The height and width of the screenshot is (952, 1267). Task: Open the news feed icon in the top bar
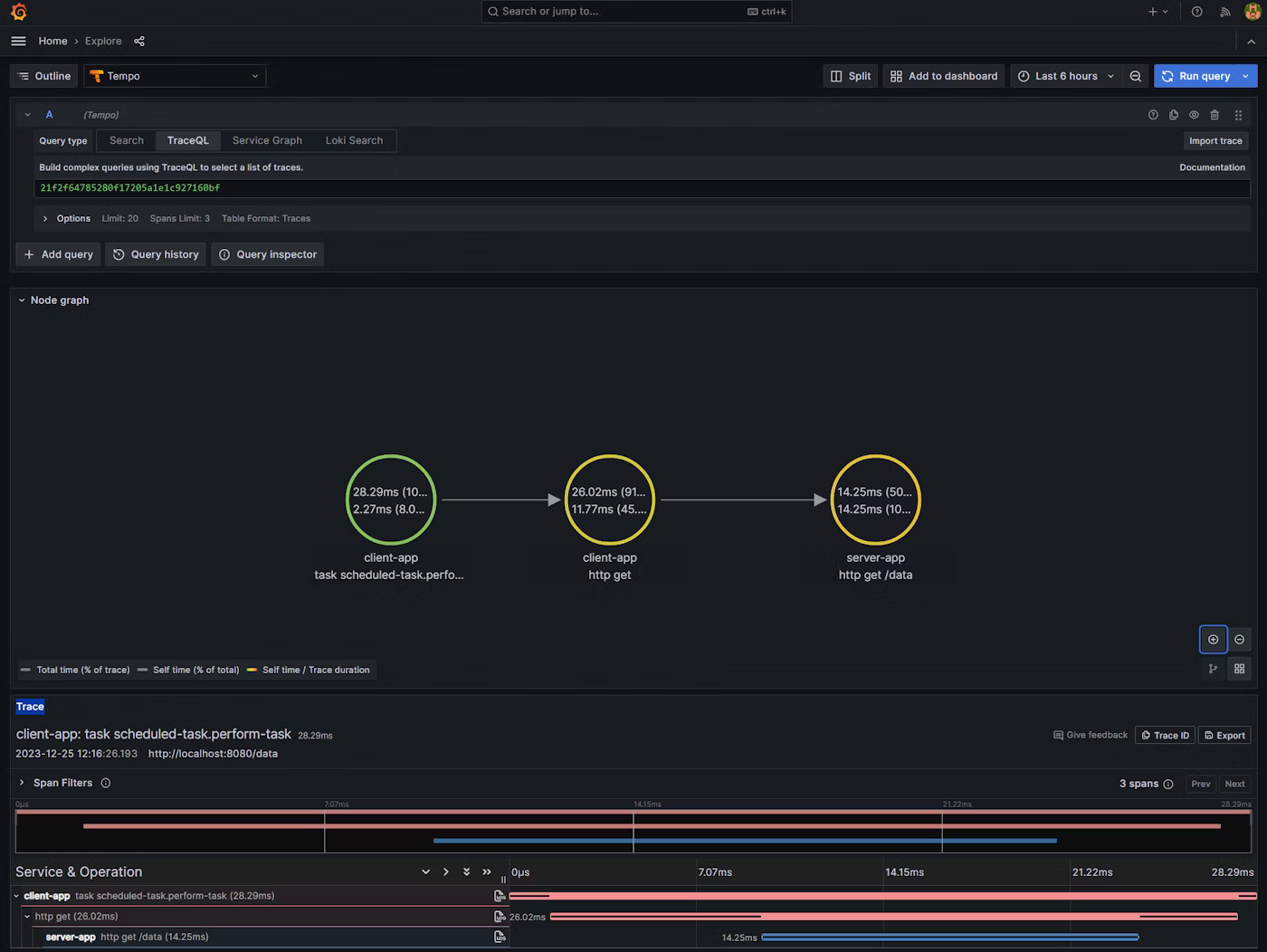point(1224,12)
